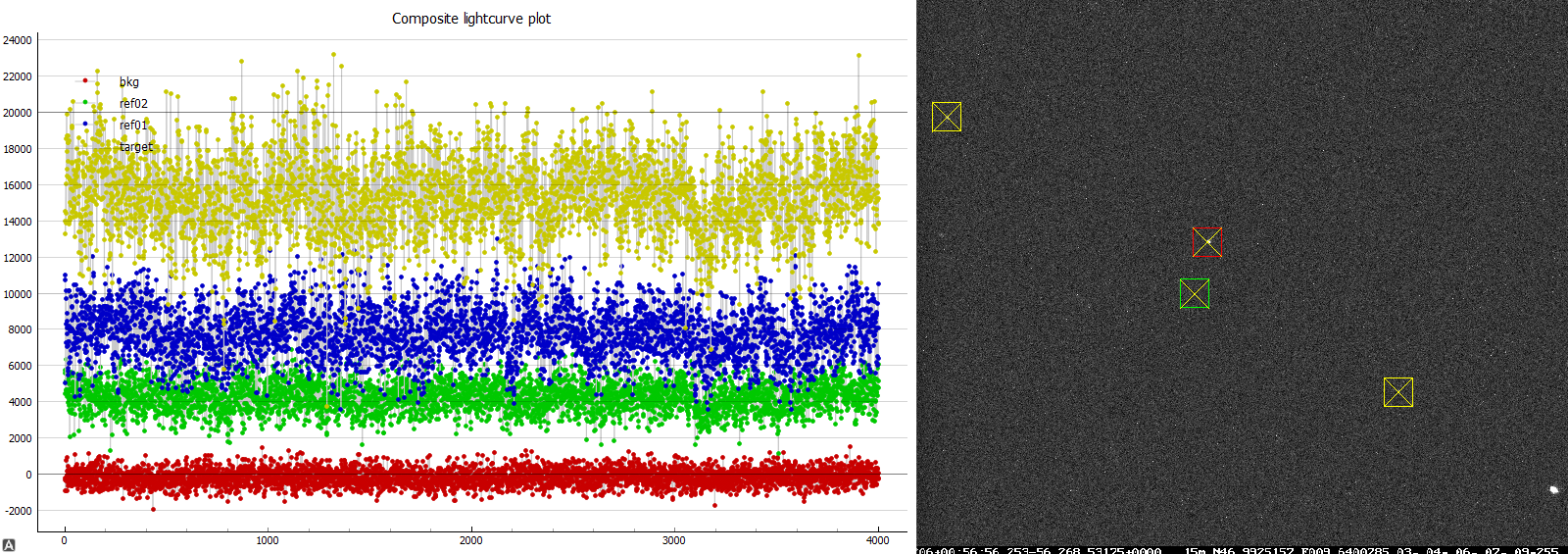Click the 3000 x-axis tick label

674,540
